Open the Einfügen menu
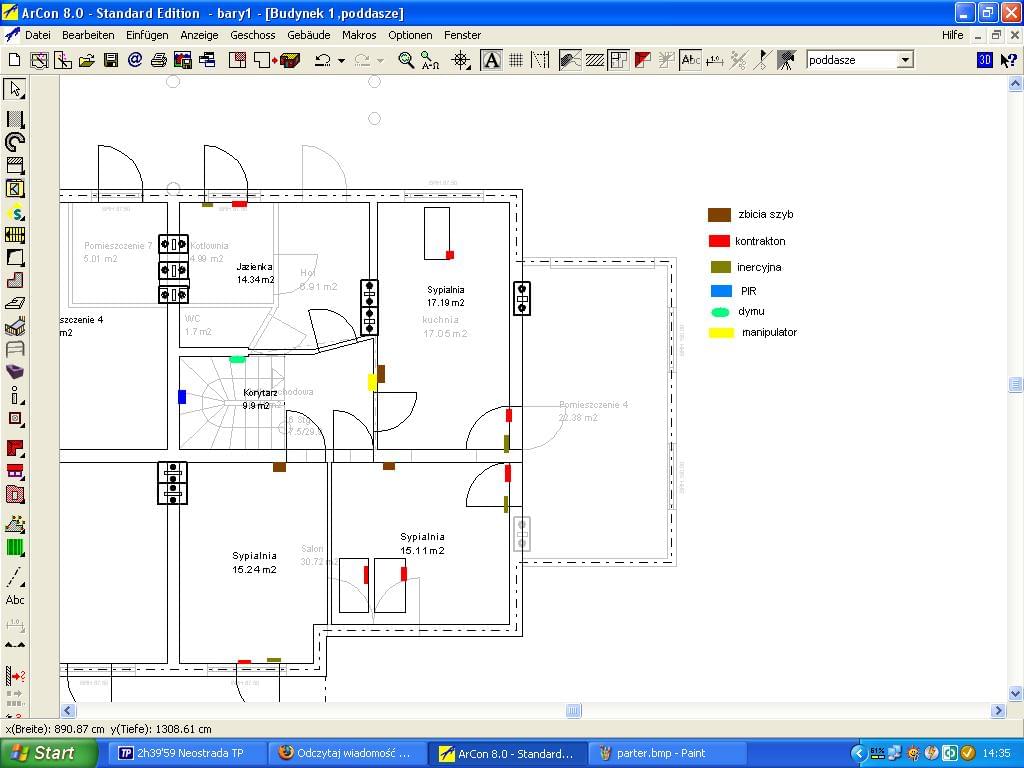 [147, 35]
